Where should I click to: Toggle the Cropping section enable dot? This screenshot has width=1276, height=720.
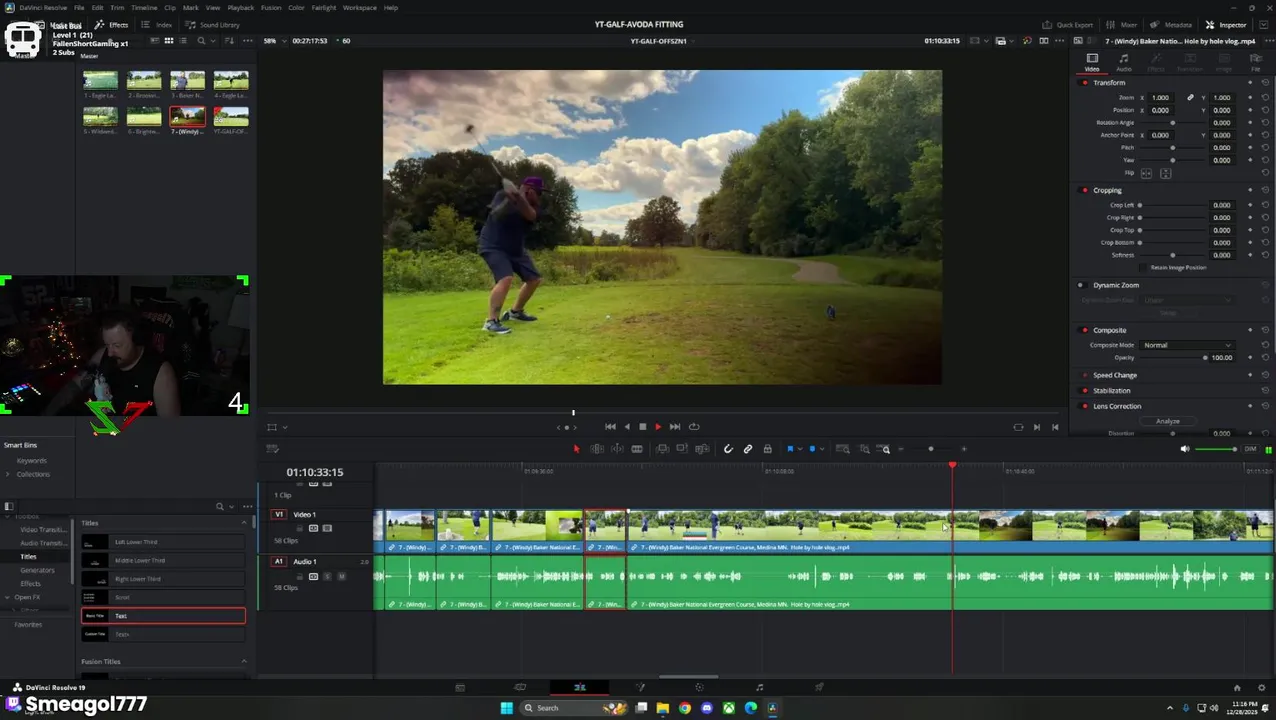[x=1085, y=190]
